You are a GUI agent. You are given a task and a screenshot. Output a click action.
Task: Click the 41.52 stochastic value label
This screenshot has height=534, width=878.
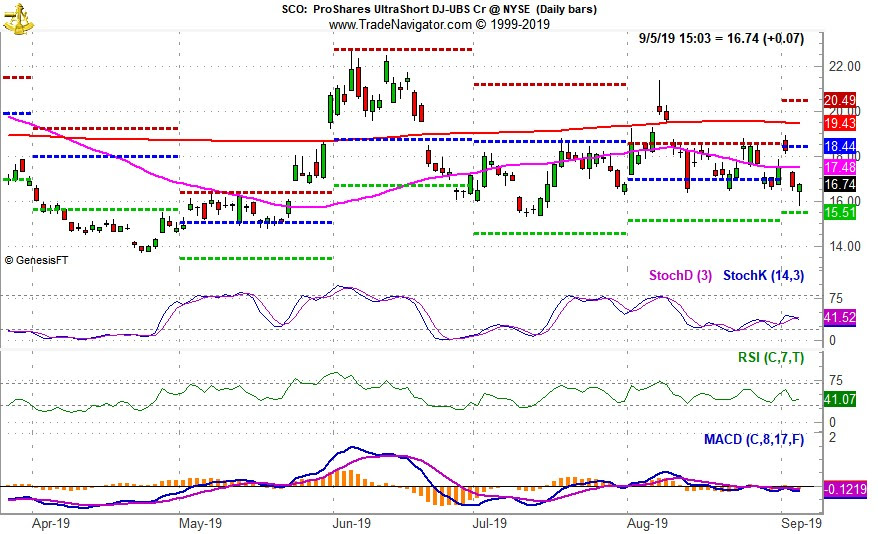pos(839,317)
